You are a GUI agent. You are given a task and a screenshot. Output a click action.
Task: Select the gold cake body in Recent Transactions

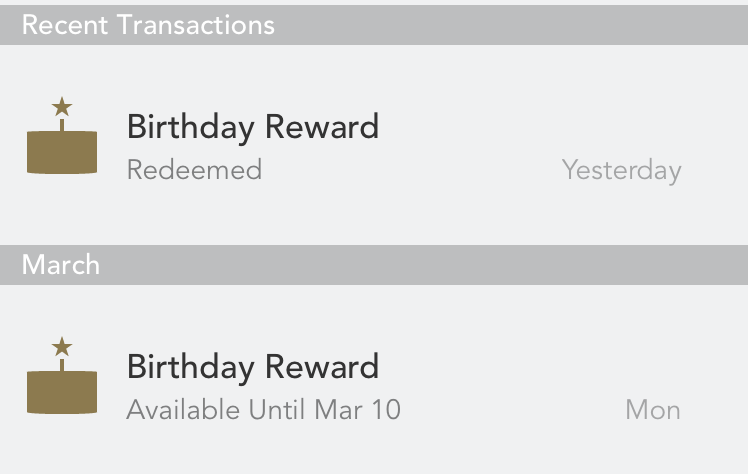[x=62, y=152]
